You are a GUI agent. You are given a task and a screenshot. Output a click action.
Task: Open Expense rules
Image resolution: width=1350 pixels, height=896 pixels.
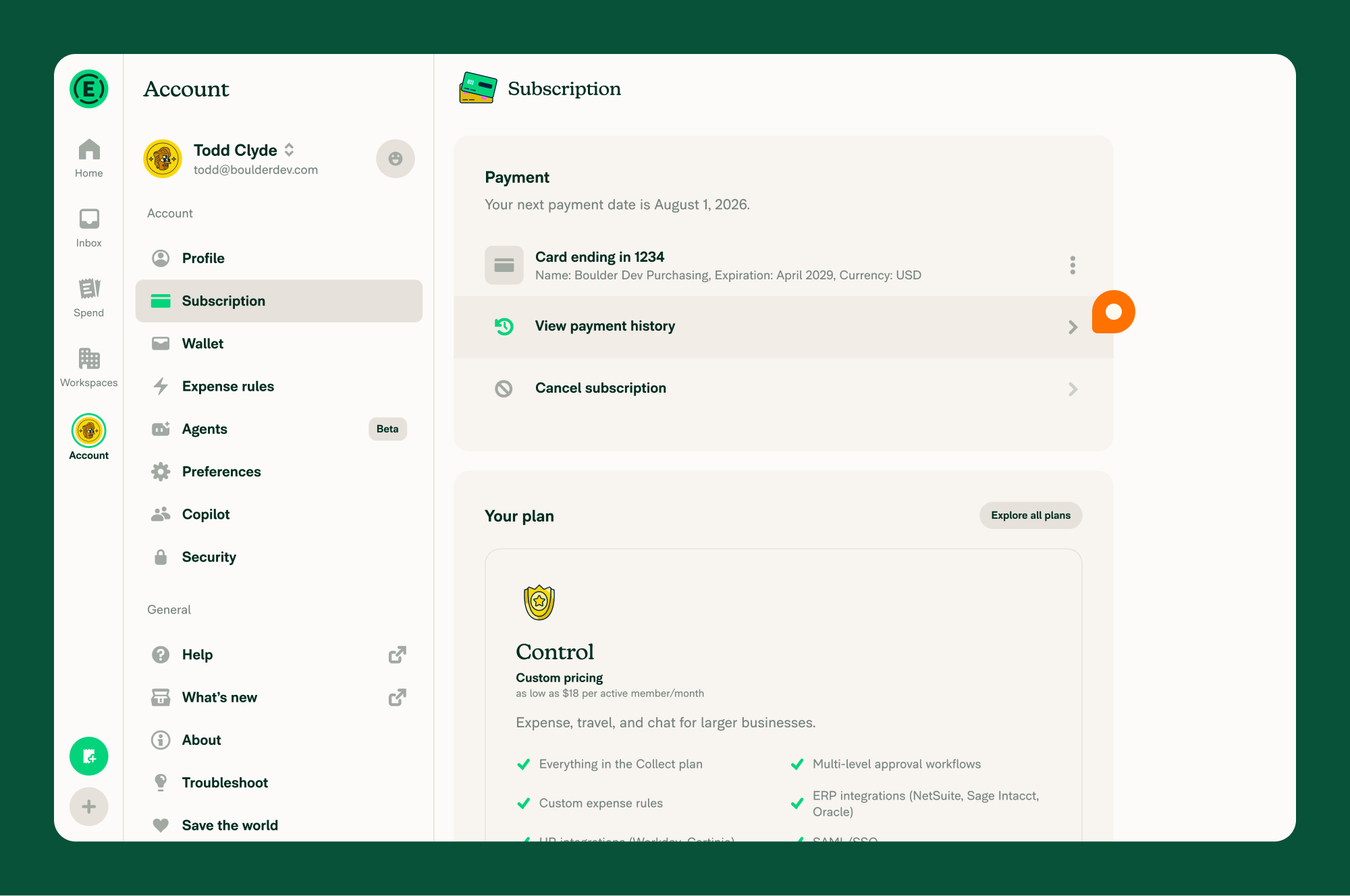279,386
